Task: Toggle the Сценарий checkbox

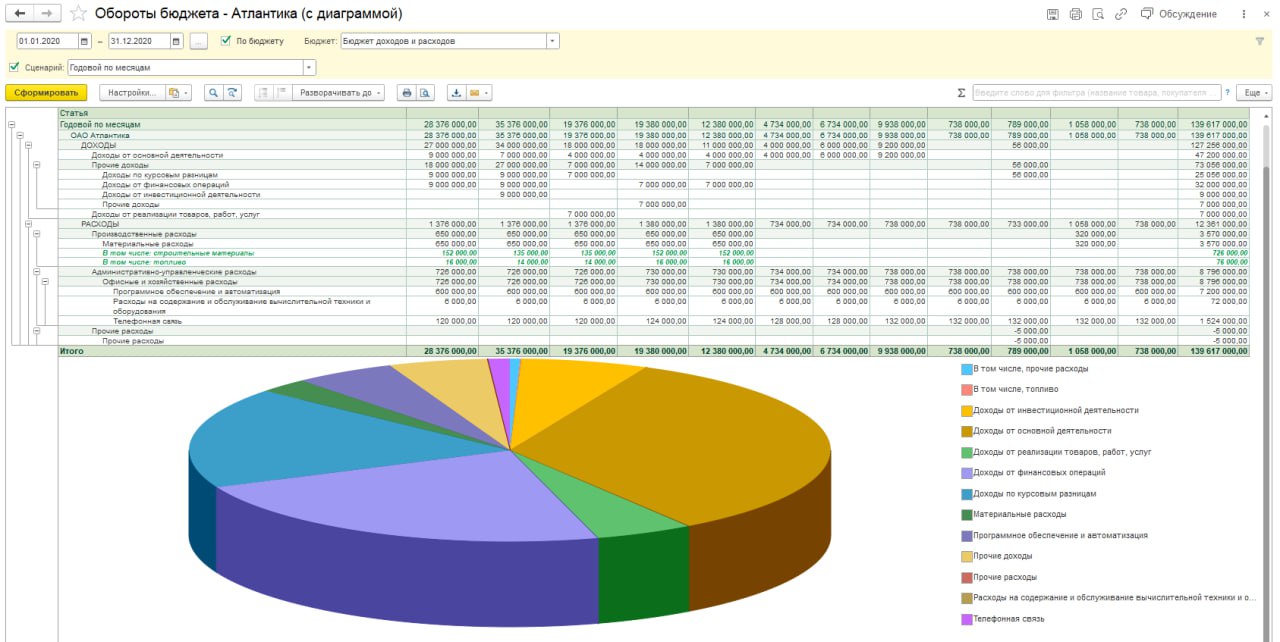Action: point(14,67)
